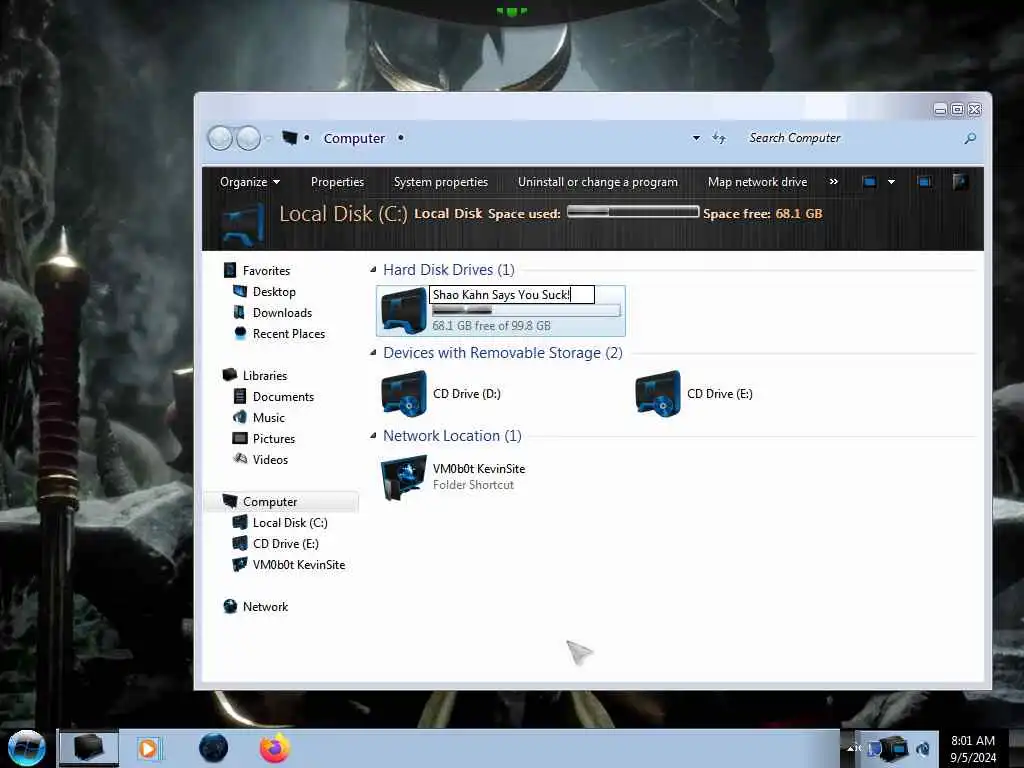Image resolution: width=1024 pixels, height=768 pixels.
Task: Open the view options dropdown arrow
Action: click(x=891, y=182)
